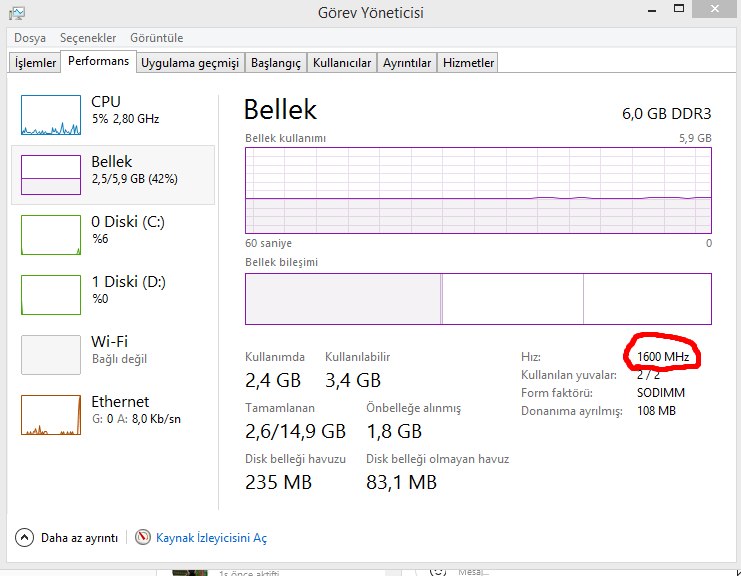Click the 1,8 GB Önbelleğe alınmış value

[394, 431]
